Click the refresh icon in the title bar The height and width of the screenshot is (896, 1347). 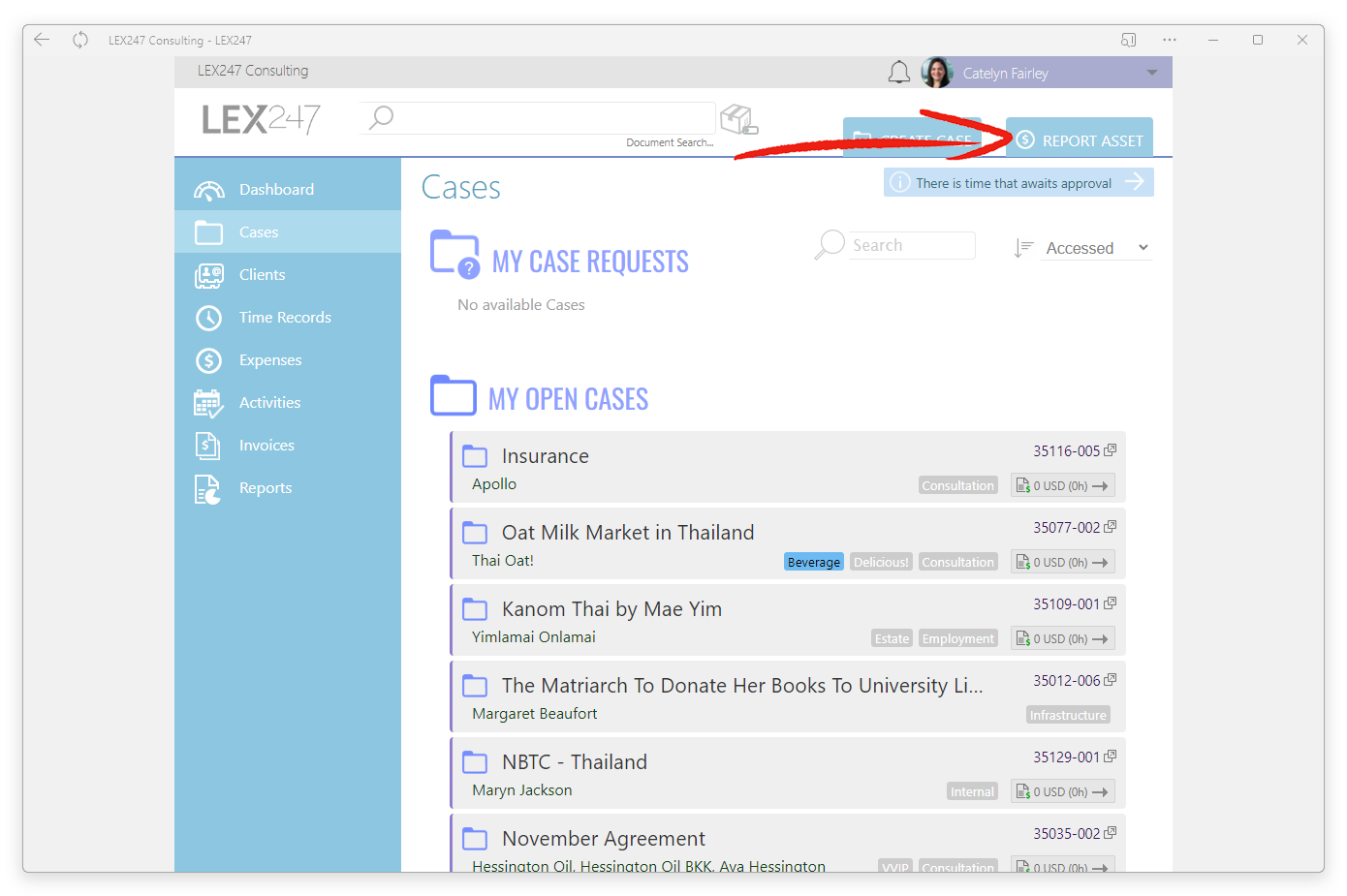tap(80, 40)
